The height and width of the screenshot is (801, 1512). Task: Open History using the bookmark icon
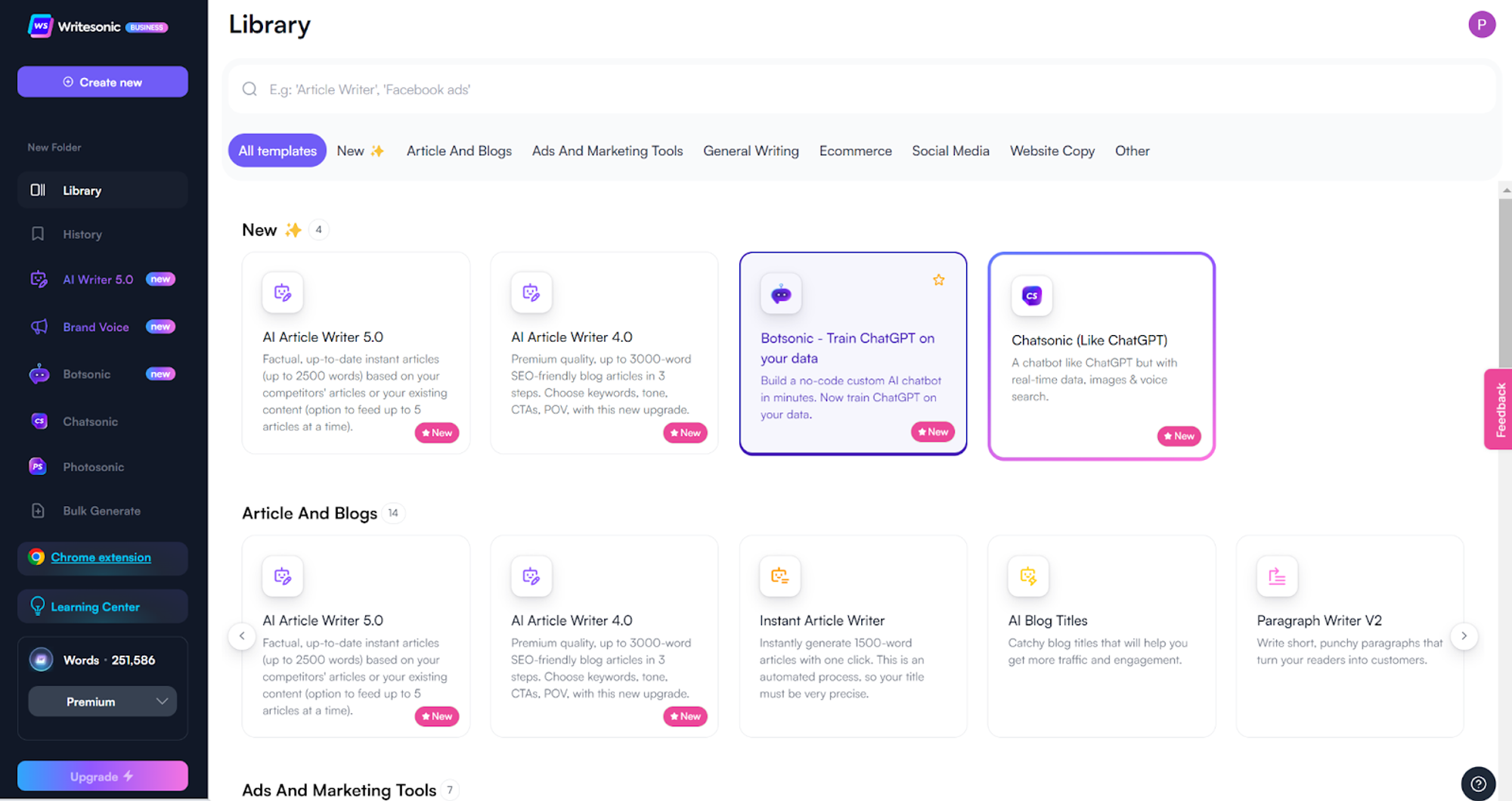point(38,234)
